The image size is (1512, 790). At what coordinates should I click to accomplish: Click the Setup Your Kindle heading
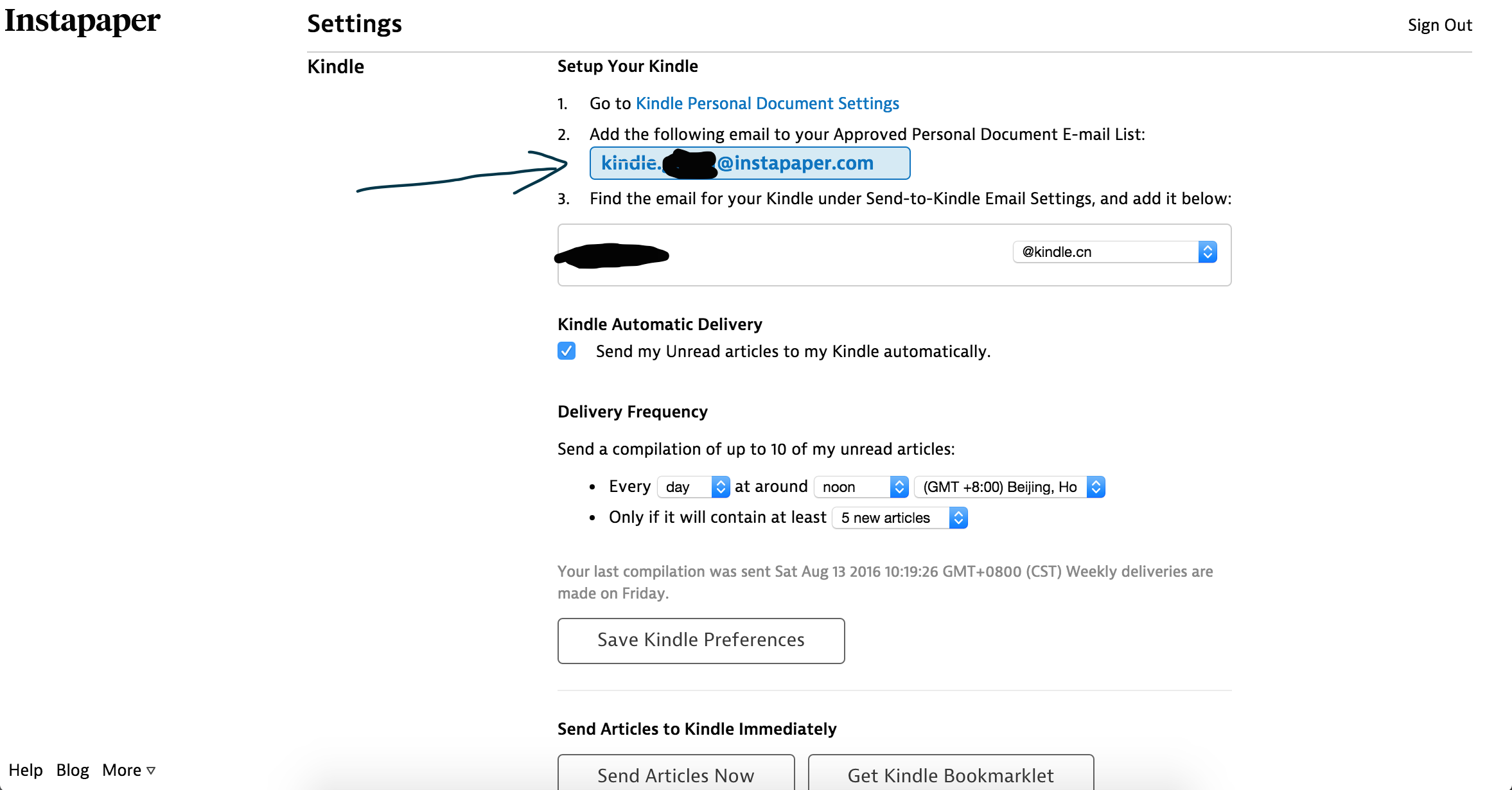pyautogui.click(x=627, y=66)
